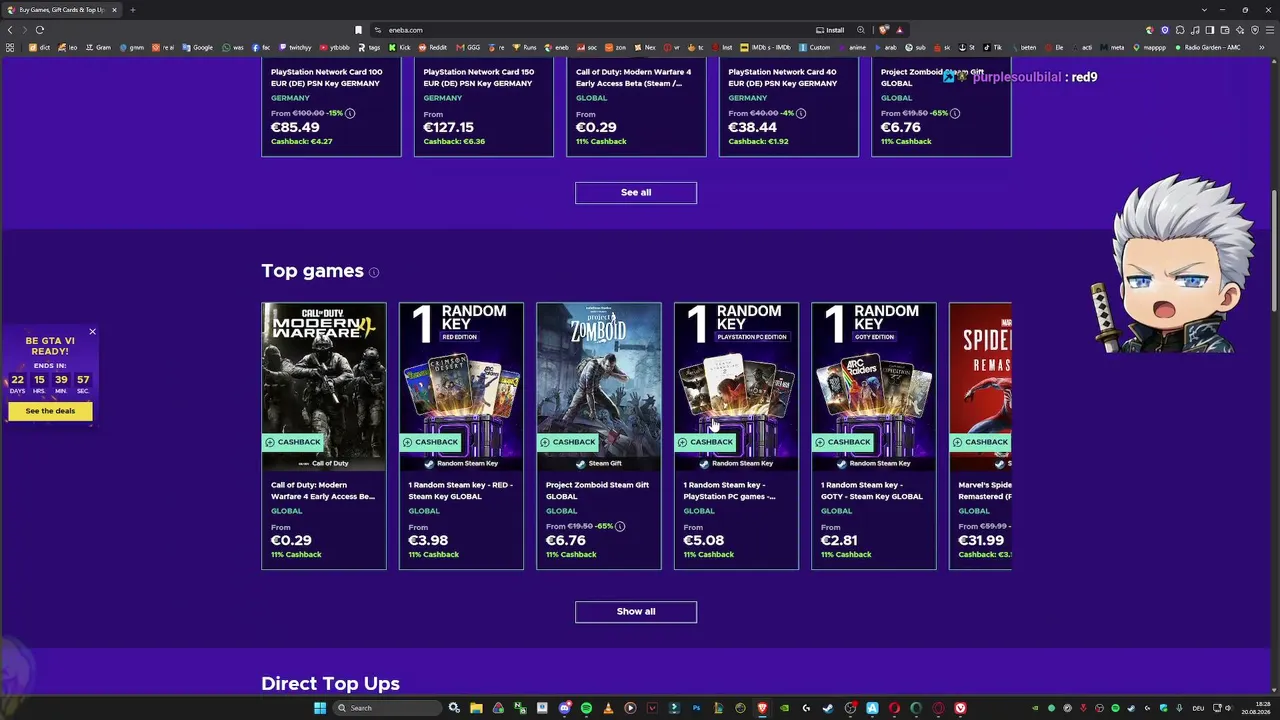Open Call of Duty Modern Warfare 4 cover thumbnail
Viewport: 1280px width, 720px height.
pyautogui.click(x=324, y=386)
